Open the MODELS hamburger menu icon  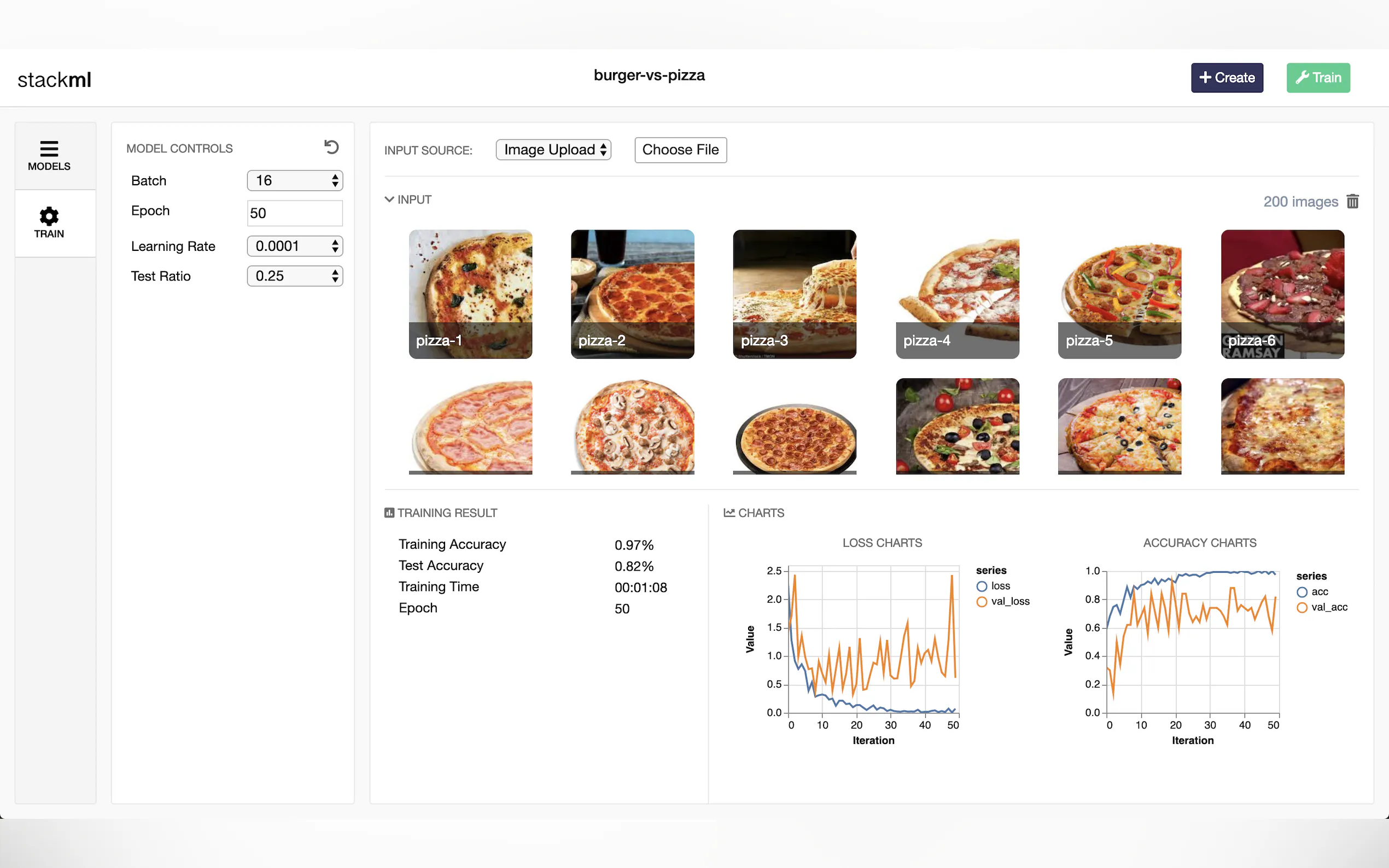(49, 149)
